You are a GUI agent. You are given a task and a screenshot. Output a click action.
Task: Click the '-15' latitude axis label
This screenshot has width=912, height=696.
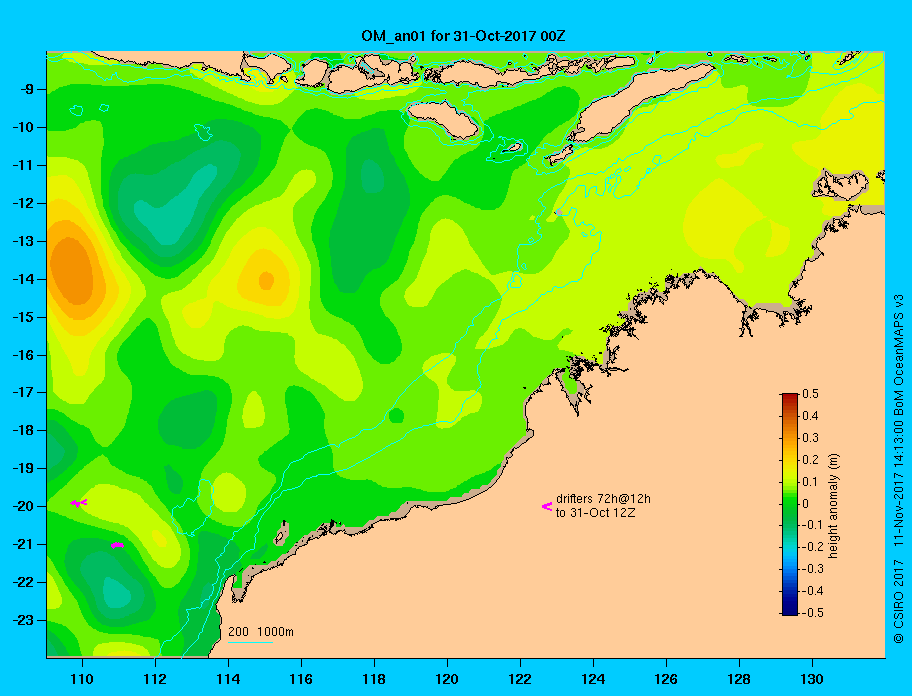point(24,317)
